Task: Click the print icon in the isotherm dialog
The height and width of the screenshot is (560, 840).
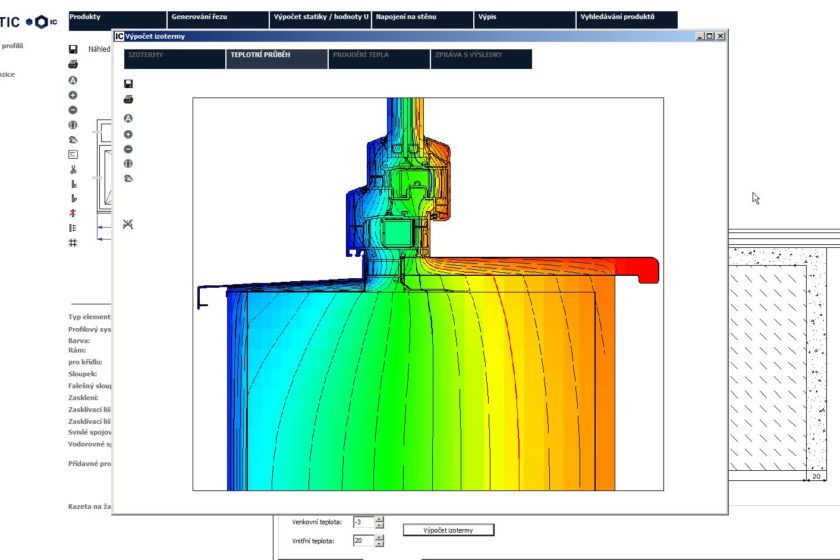Action: (x=128, y=99)
